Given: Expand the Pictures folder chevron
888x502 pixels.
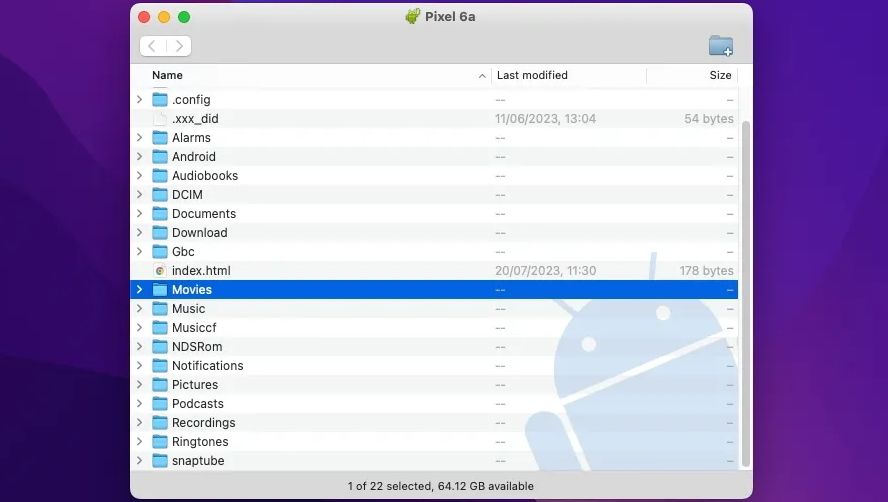Looking at the screenshot, I should pyautogui.click(x=139, y=385).
